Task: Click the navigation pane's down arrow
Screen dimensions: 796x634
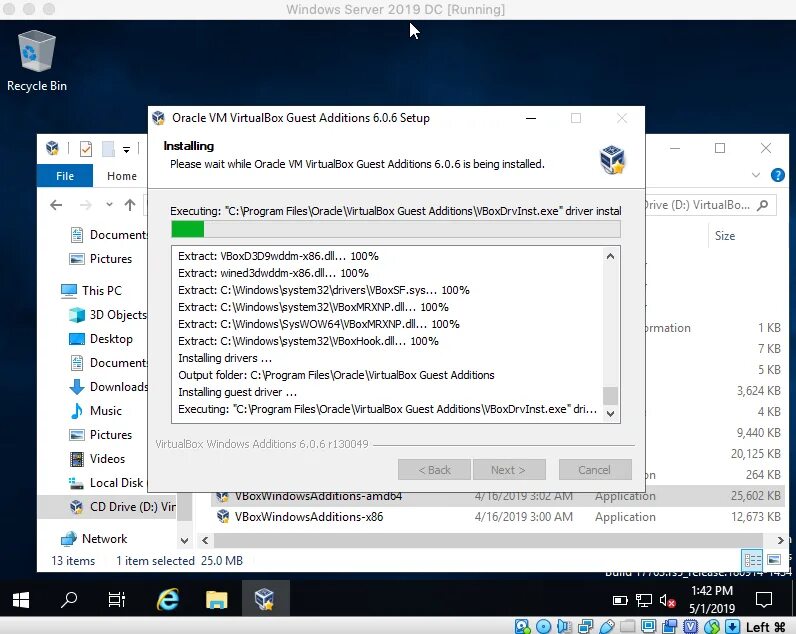Action: [x=185, y=541]
